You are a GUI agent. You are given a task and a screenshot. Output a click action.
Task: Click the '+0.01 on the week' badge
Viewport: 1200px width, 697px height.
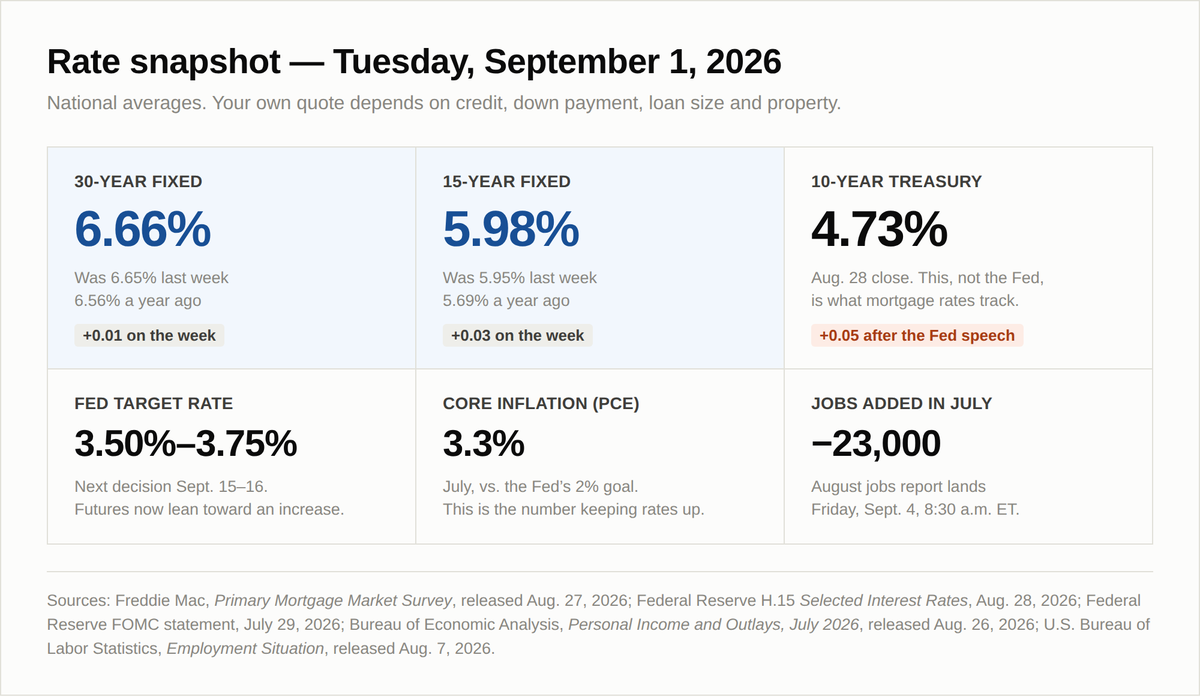pos(149,336)
